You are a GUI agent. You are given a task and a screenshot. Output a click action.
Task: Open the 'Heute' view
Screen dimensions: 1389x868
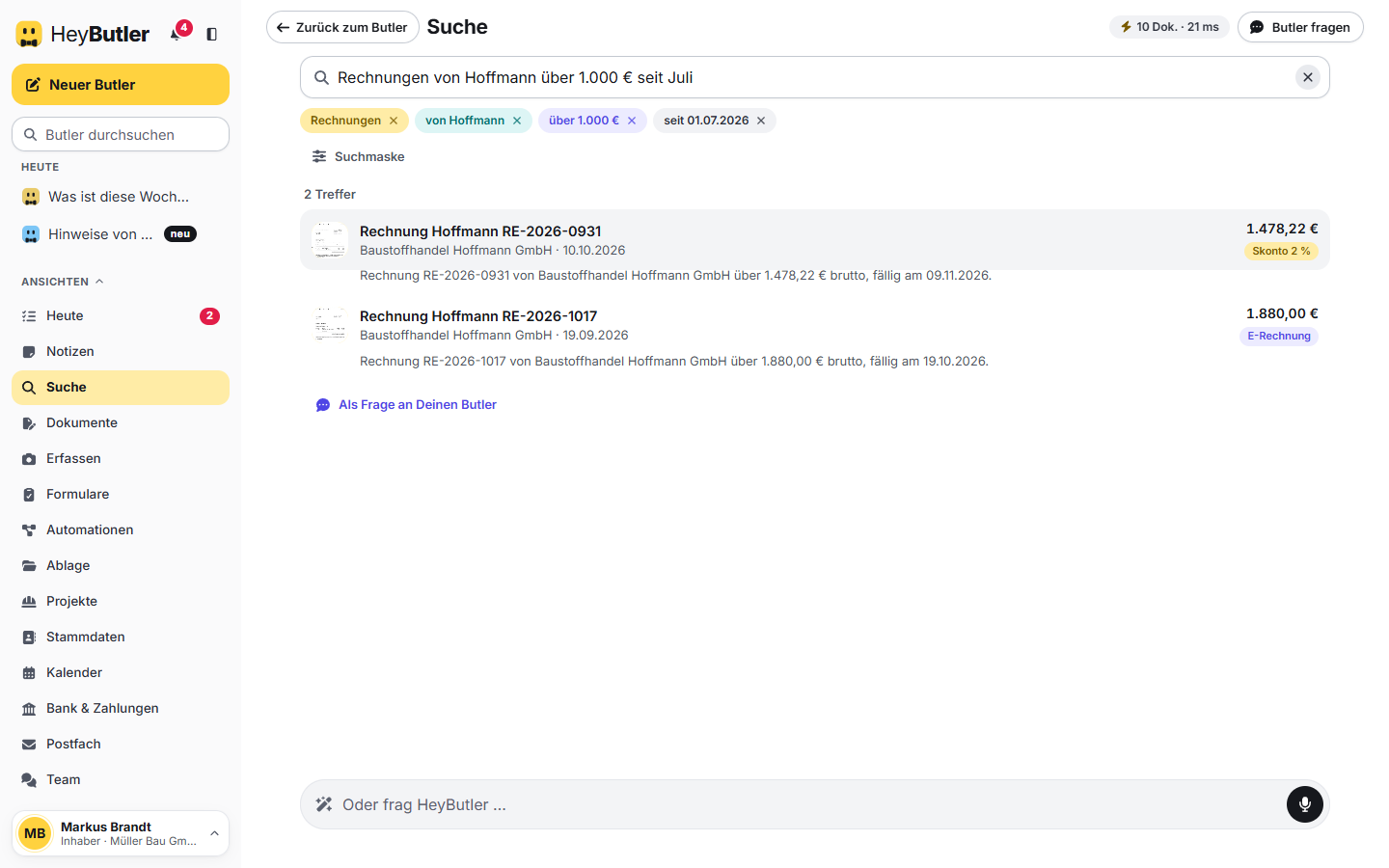click(121, 316)
